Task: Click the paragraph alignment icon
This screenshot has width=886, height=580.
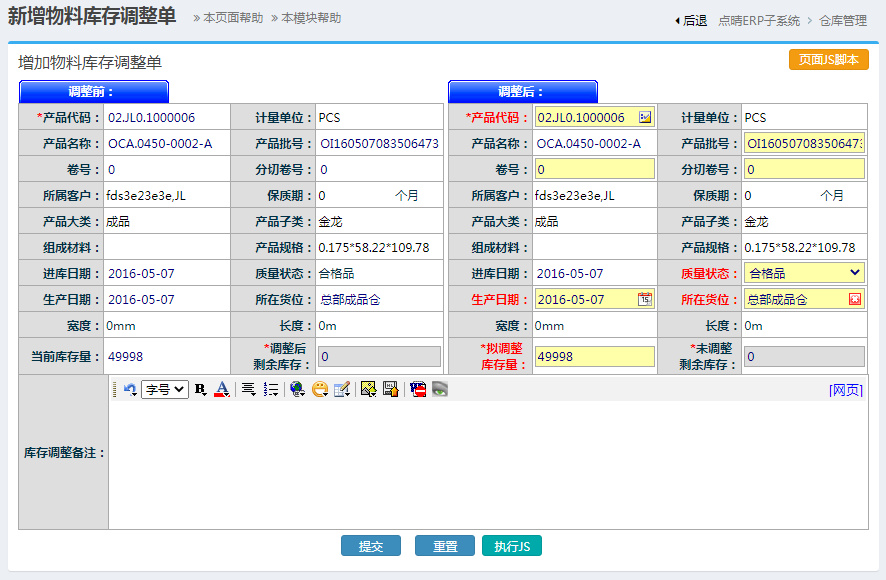Action: pos(248,390)
